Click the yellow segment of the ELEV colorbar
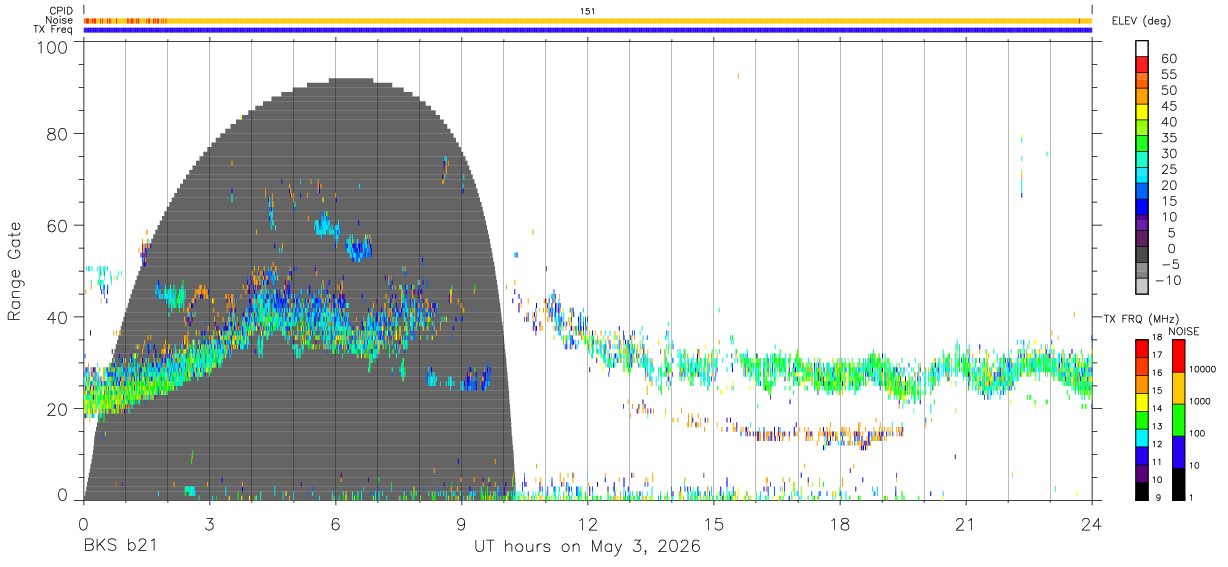Image resolution: width=1228 pixels, height=567 pixels. 1142,112
